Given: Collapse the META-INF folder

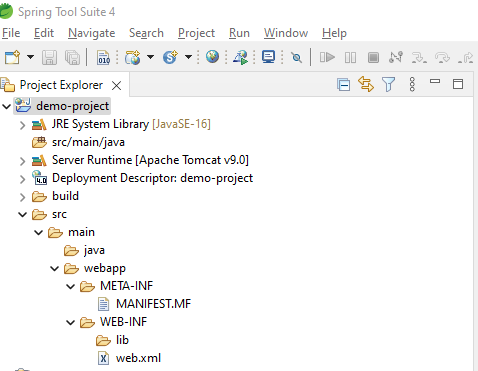Looking at the screenshot, I should click(x=70, y=286).
